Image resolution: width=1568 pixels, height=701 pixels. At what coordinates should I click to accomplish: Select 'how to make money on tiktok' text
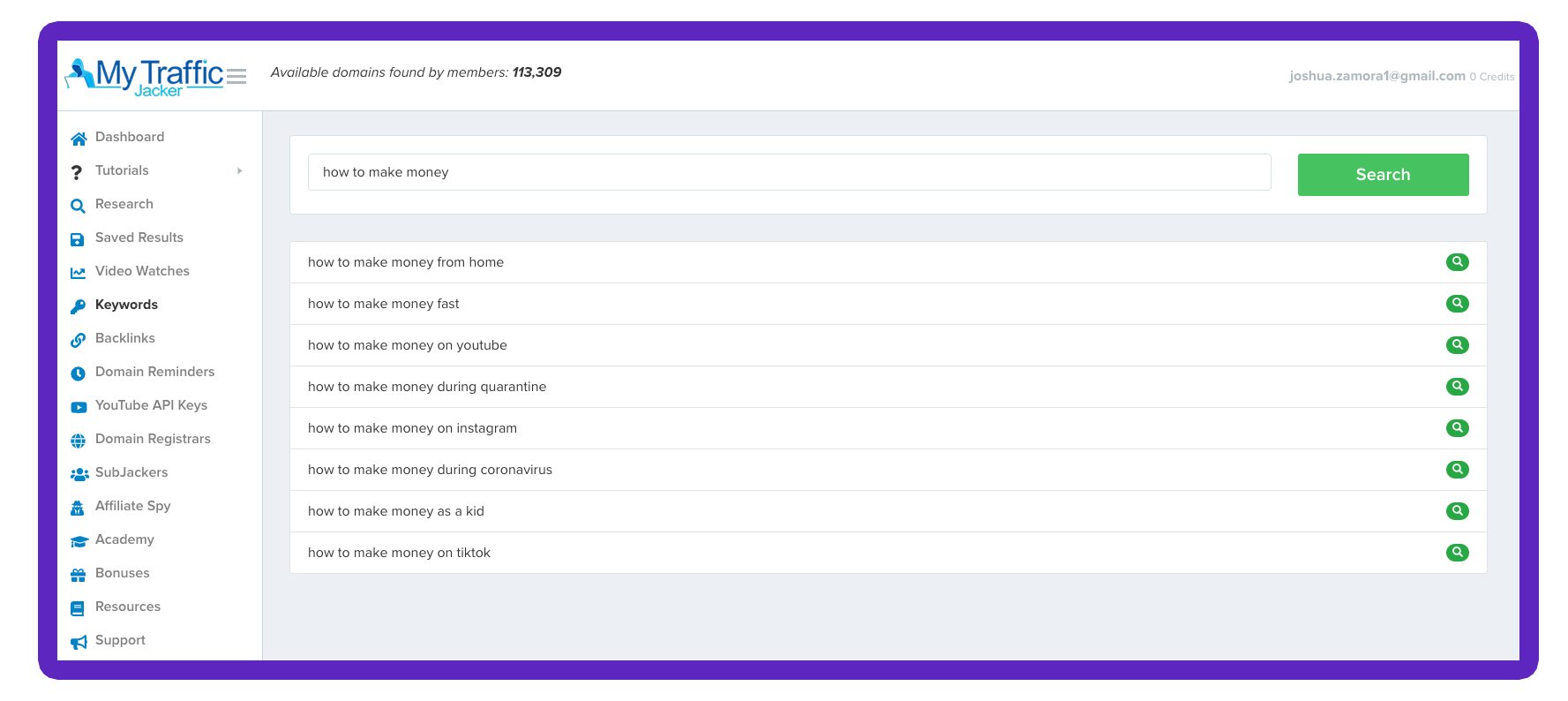point(399,553)
